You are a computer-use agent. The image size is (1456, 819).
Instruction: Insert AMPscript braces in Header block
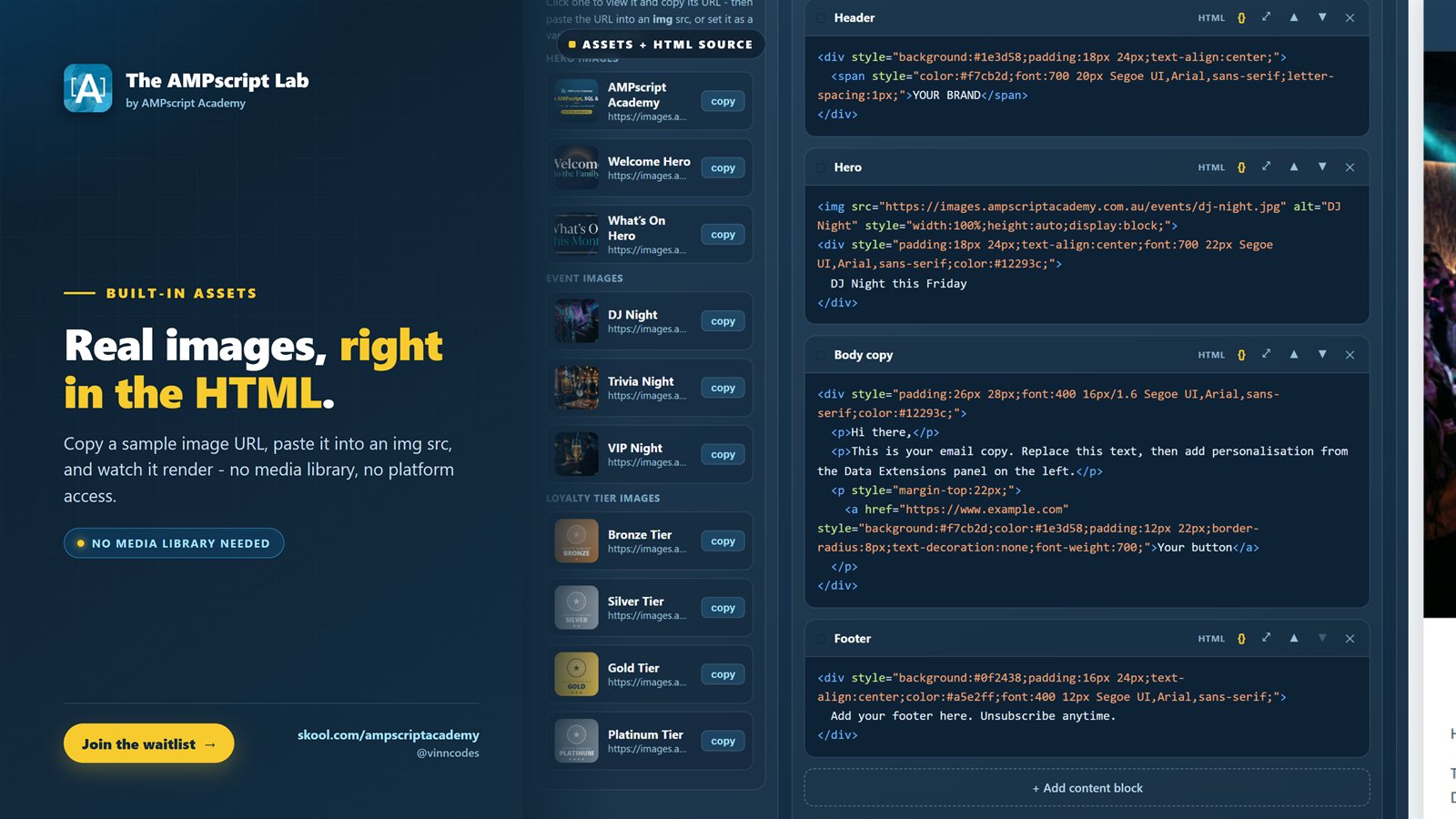pyautogui.click(x=1241, y=18)
